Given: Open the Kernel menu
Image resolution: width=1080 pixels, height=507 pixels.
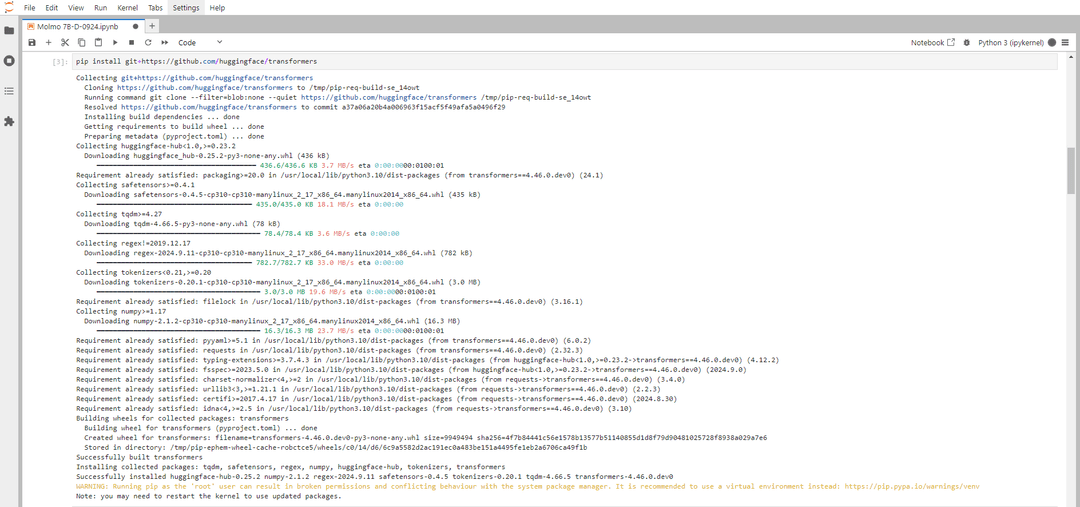Looking at the screenshot, I should pos(127,8).
